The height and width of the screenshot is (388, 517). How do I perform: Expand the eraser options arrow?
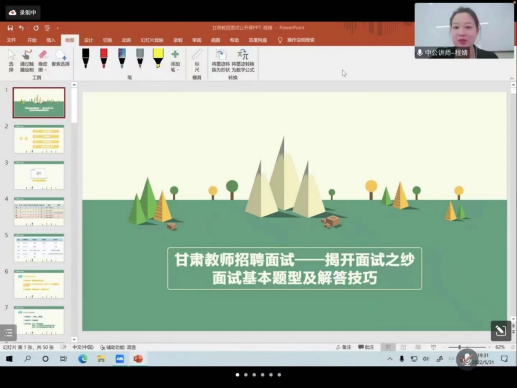point(45,70)
